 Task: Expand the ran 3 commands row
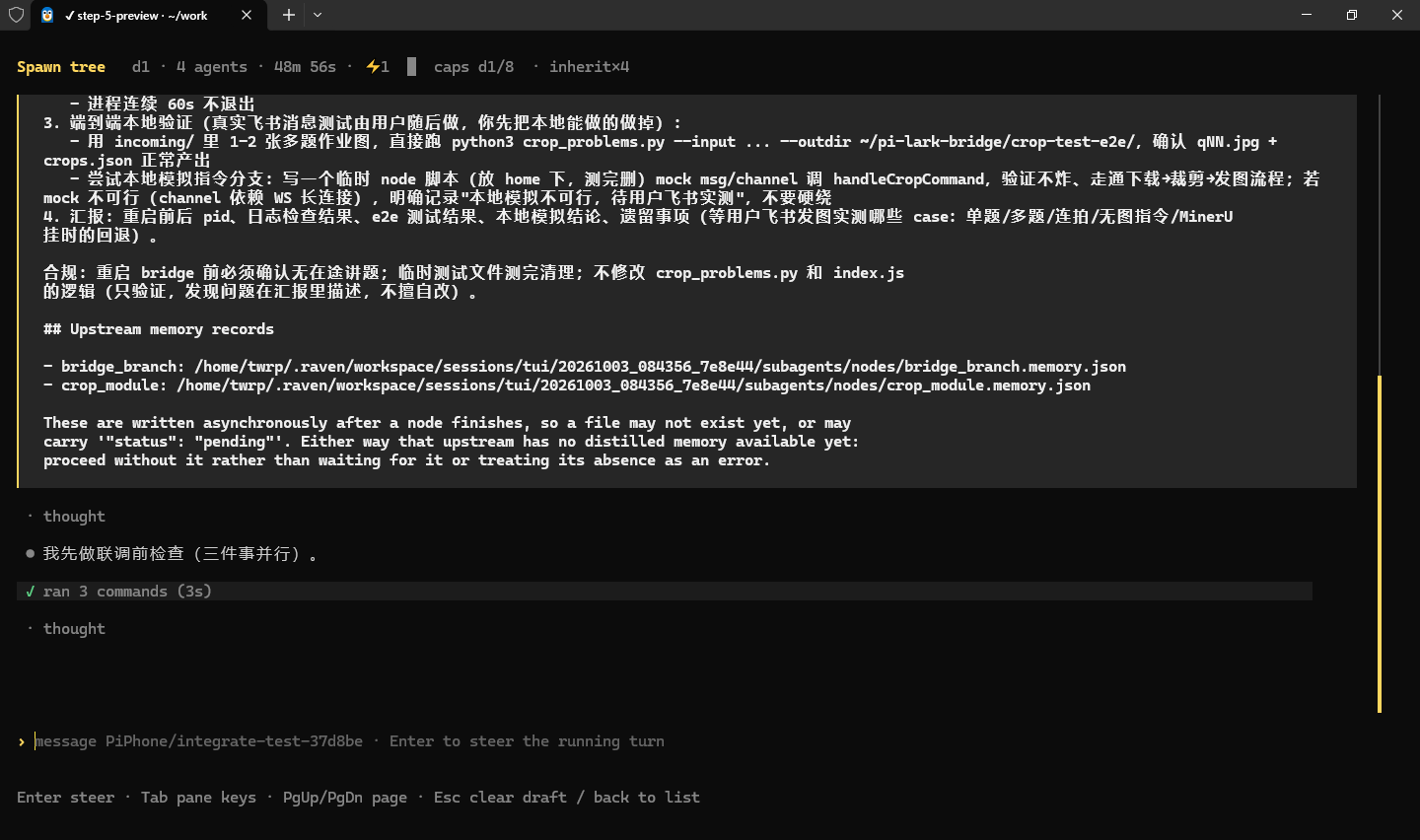(665, 592)
